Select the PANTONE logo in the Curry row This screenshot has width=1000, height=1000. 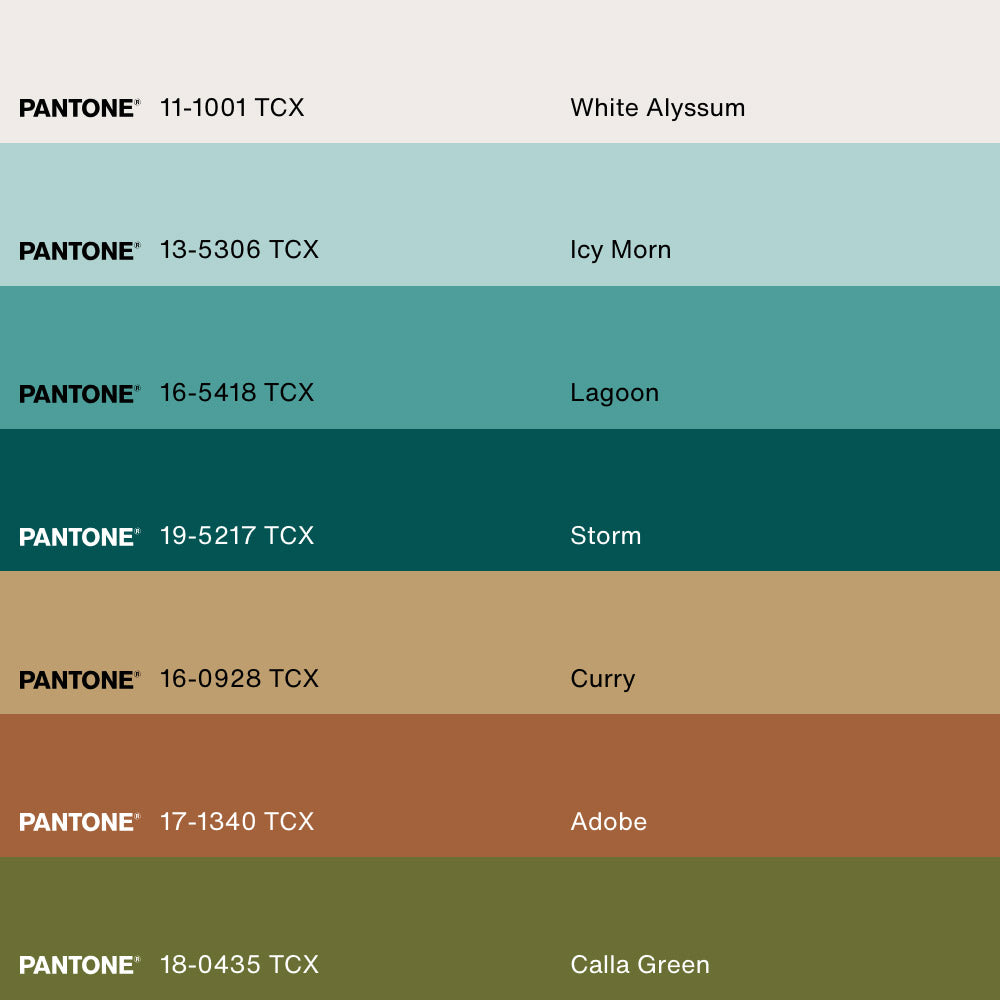(79, 680)
